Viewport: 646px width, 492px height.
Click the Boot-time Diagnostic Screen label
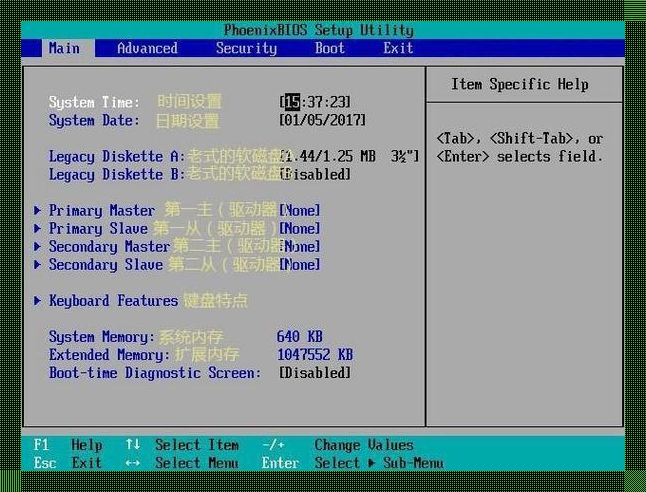pyautogui.click(x=155, y=373)
